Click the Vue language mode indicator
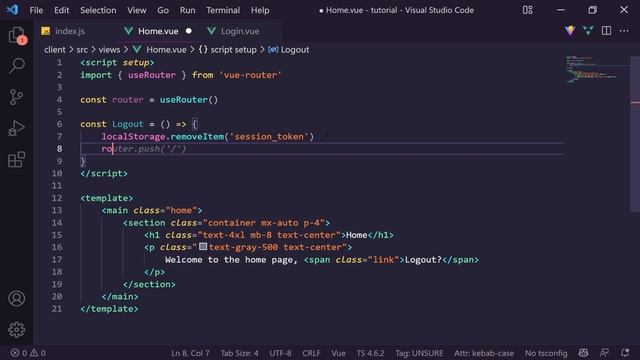The height and width of the screenshot is (360, 640). point(338,353)
